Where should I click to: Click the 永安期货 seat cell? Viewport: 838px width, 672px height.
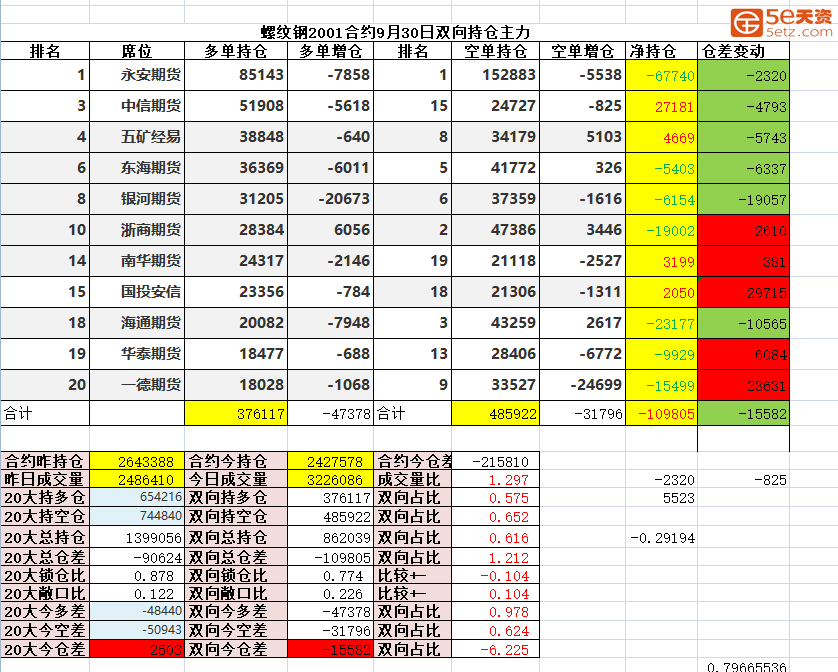coord(137,75)
